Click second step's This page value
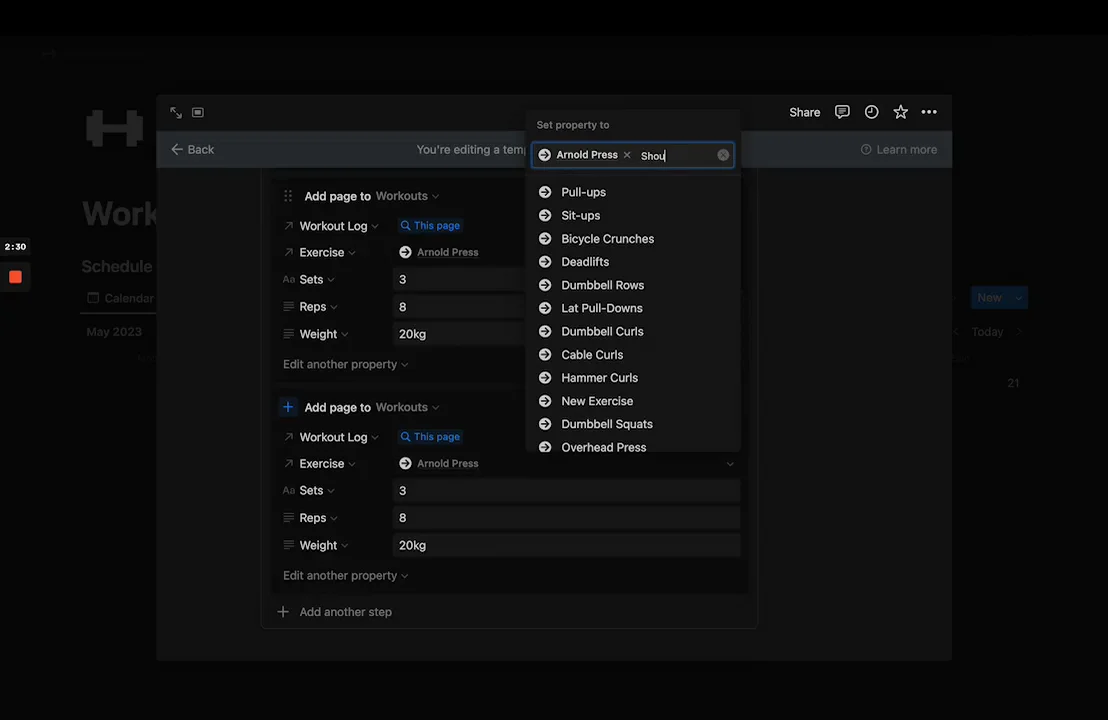The image size is (1108, 720). tap(430, 437)
